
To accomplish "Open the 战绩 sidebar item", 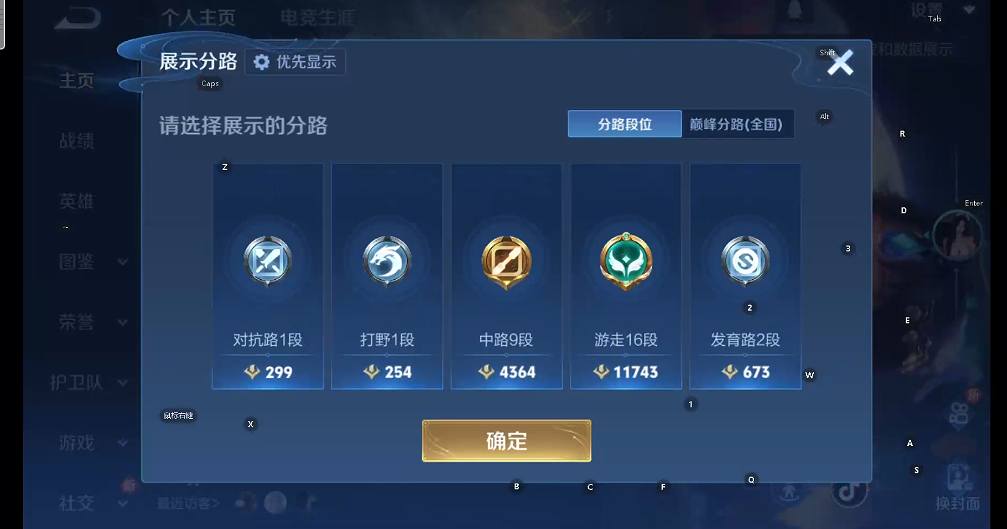I will click(76, 141).
